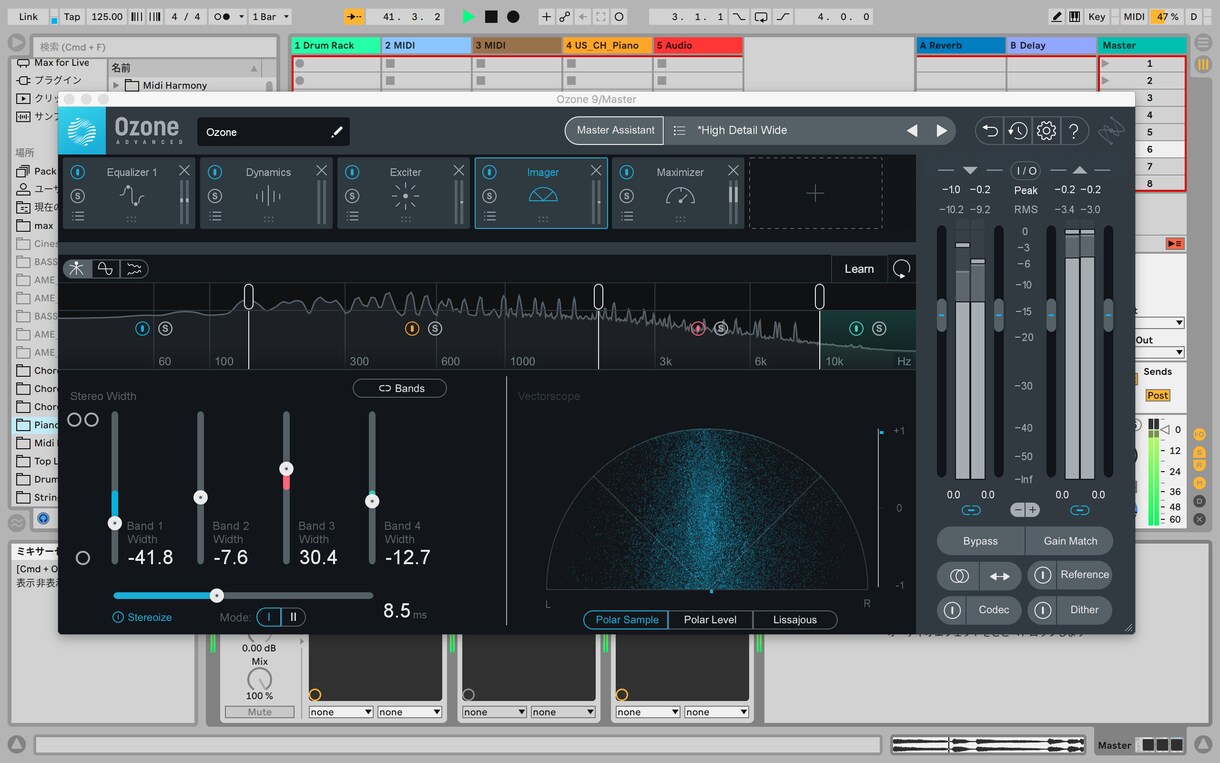The image size is (1220, 763).
Task: Solo the Equalizer 1 module
Action: [x=77, y=196]
